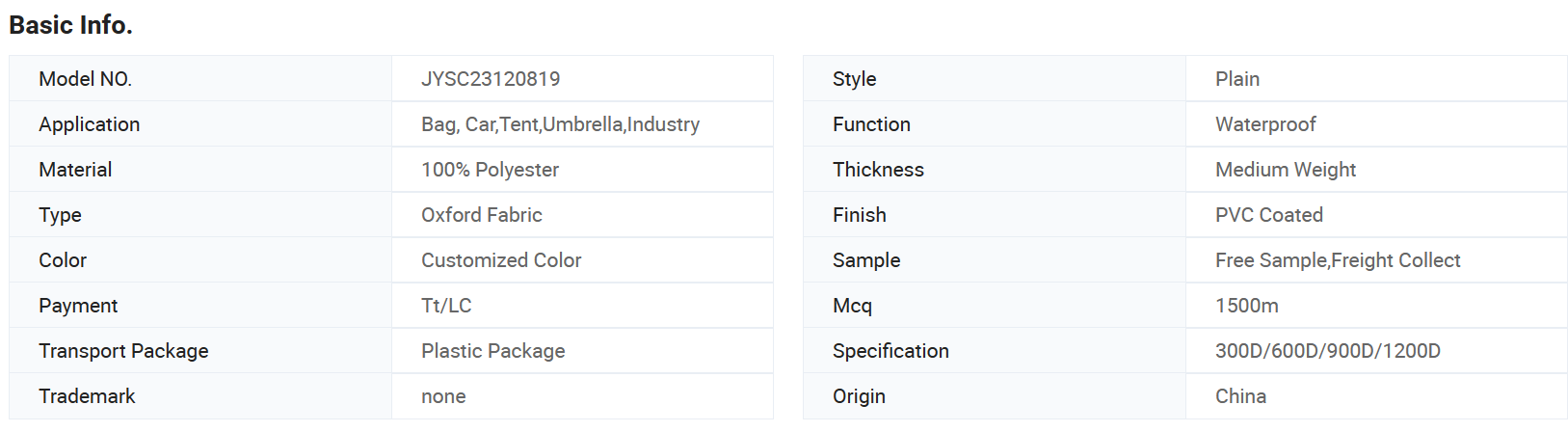Viewport: 1568px width, 432px height.
Task: Click the 300D/600D/900D/1200D specification value
Action: [1328, 351]
